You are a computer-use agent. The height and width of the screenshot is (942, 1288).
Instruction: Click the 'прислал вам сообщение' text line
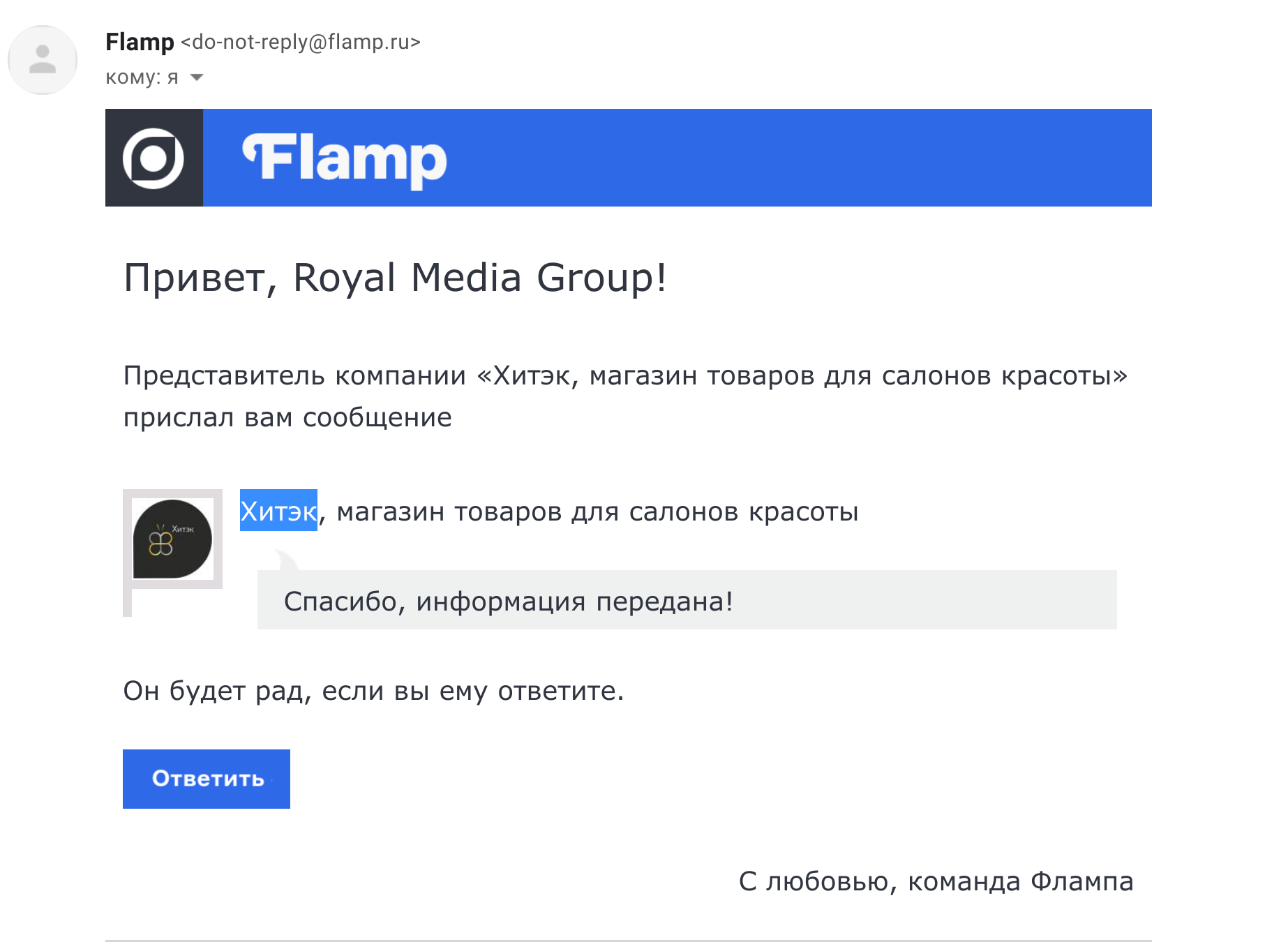tap(287, 417)
